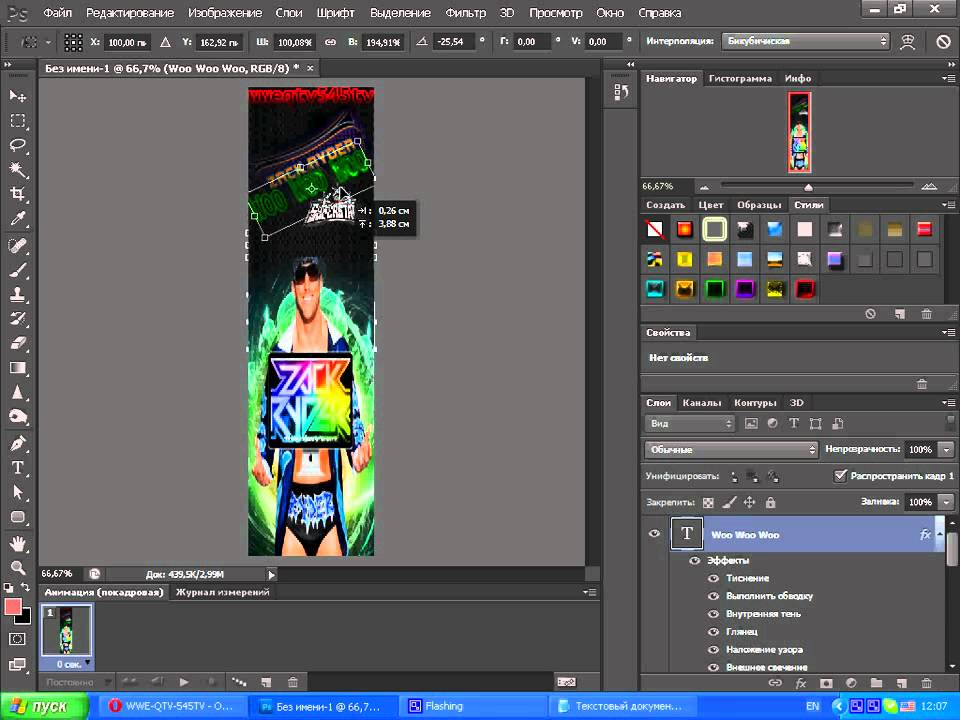Select the Gradient tool
Screen dimensions: 960x720
point(18,368)
